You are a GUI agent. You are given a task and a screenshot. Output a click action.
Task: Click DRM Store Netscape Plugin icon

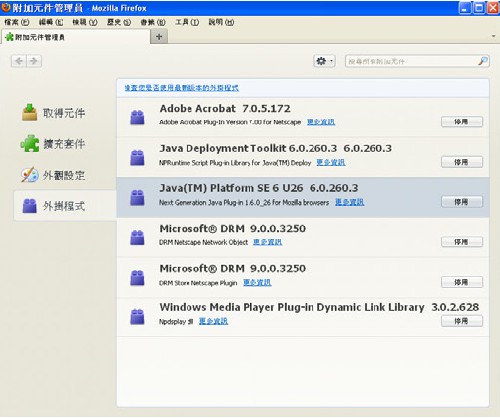137,278
